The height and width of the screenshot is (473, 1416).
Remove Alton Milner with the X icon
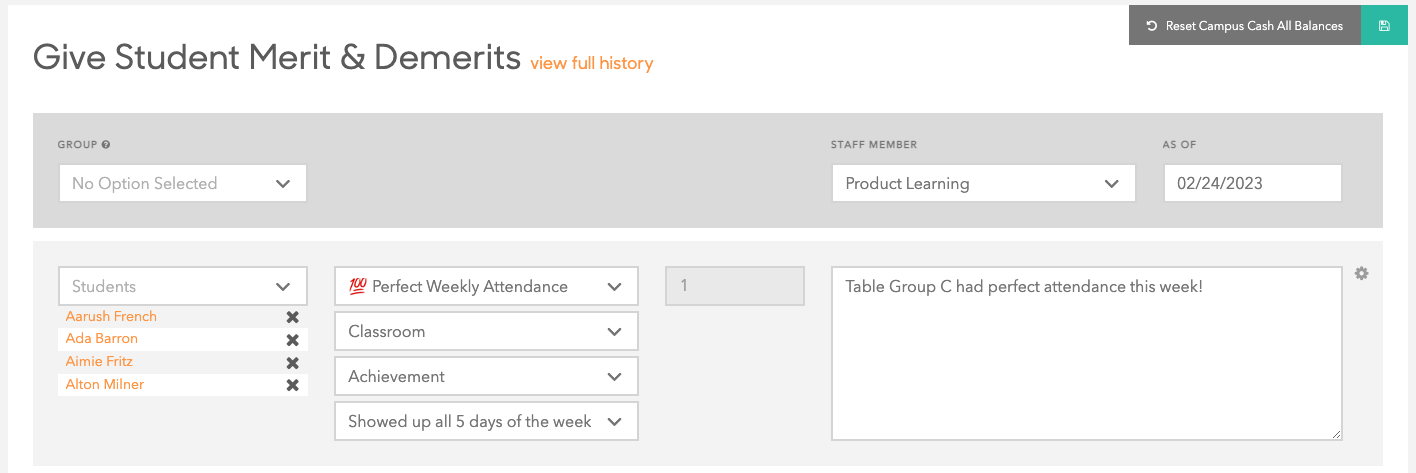point(293,385)
